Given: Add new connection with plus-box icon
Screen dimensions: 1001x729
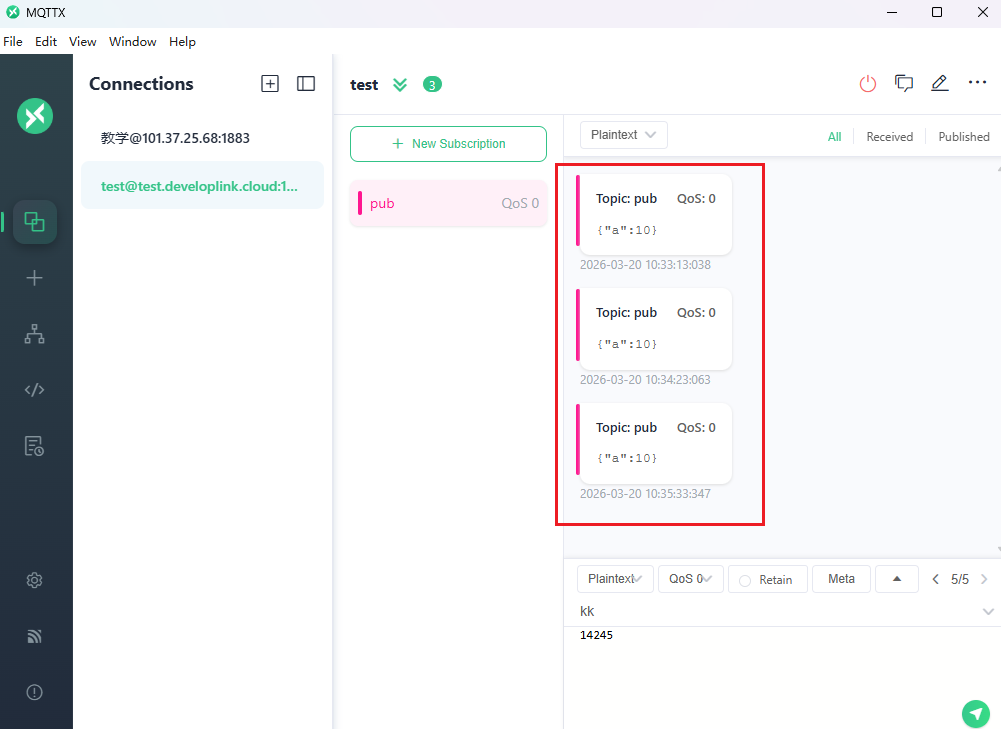Looking at the screenshot, I should pyautogui.click(x=270, y=84).
